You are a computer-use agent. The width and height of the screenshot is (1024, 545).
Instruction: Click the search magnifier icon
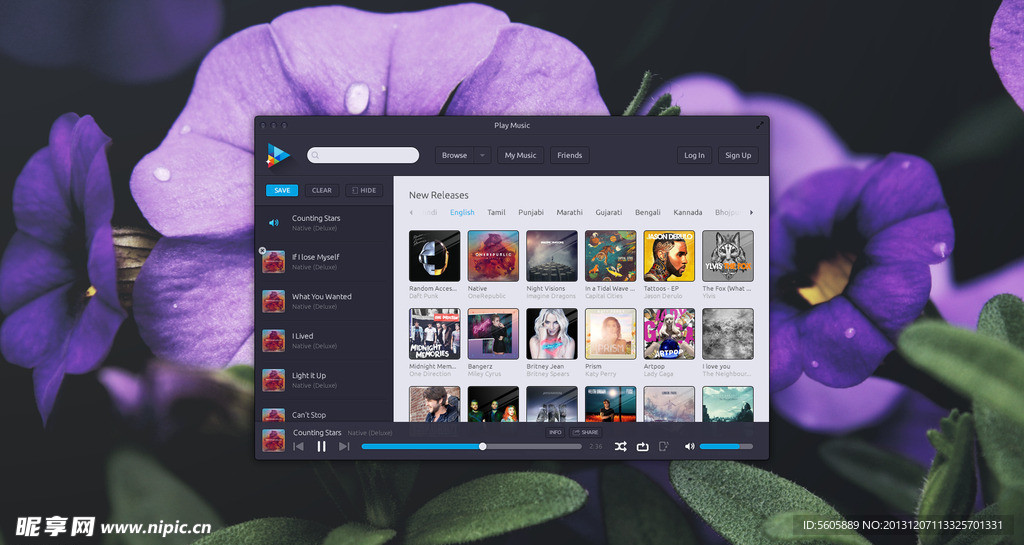pyautogui.click(x=315, y=155)
